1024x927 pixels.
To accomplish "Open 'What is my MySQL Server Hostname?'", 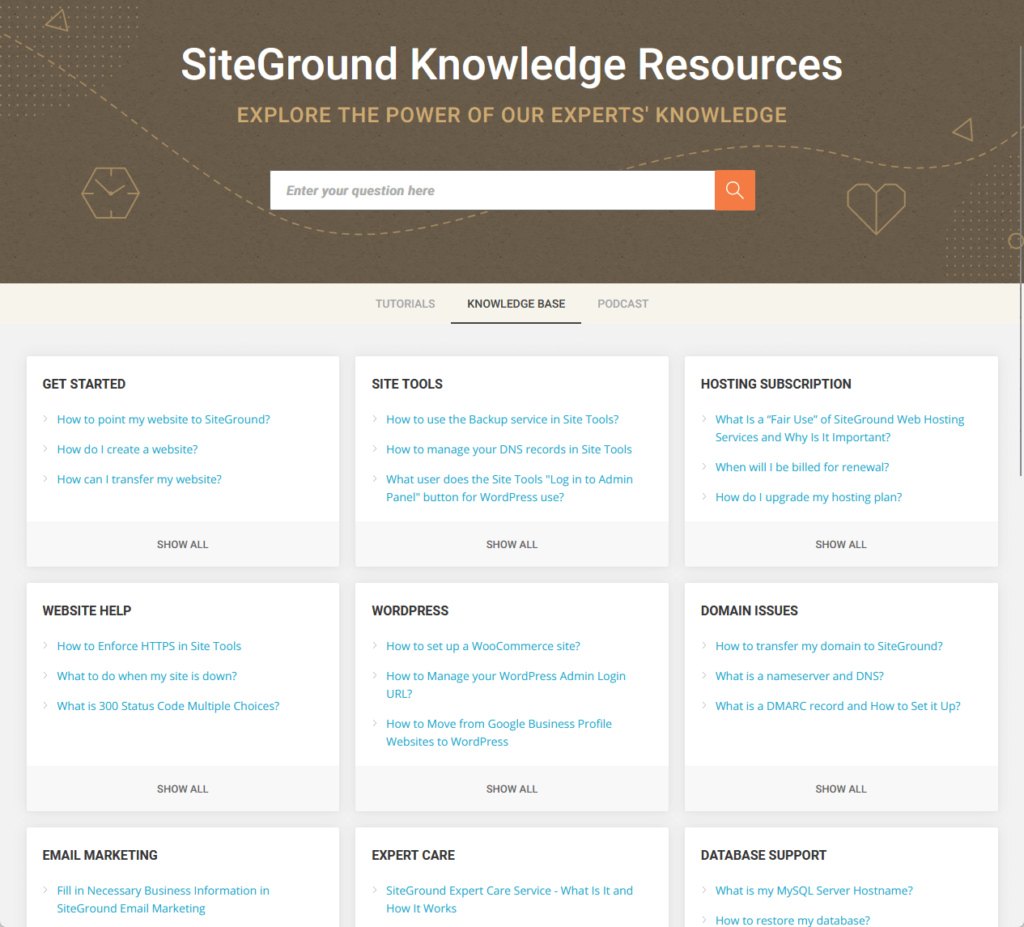I will pos(814,890).
